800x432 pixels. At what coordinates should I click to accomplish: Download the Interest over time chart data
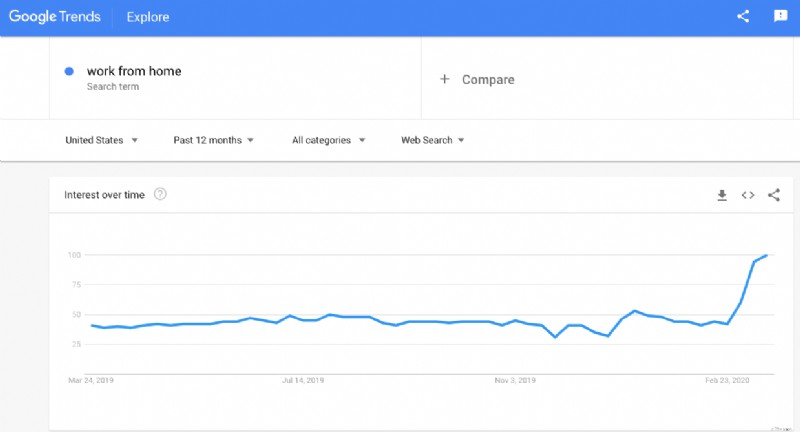(722, 195)
